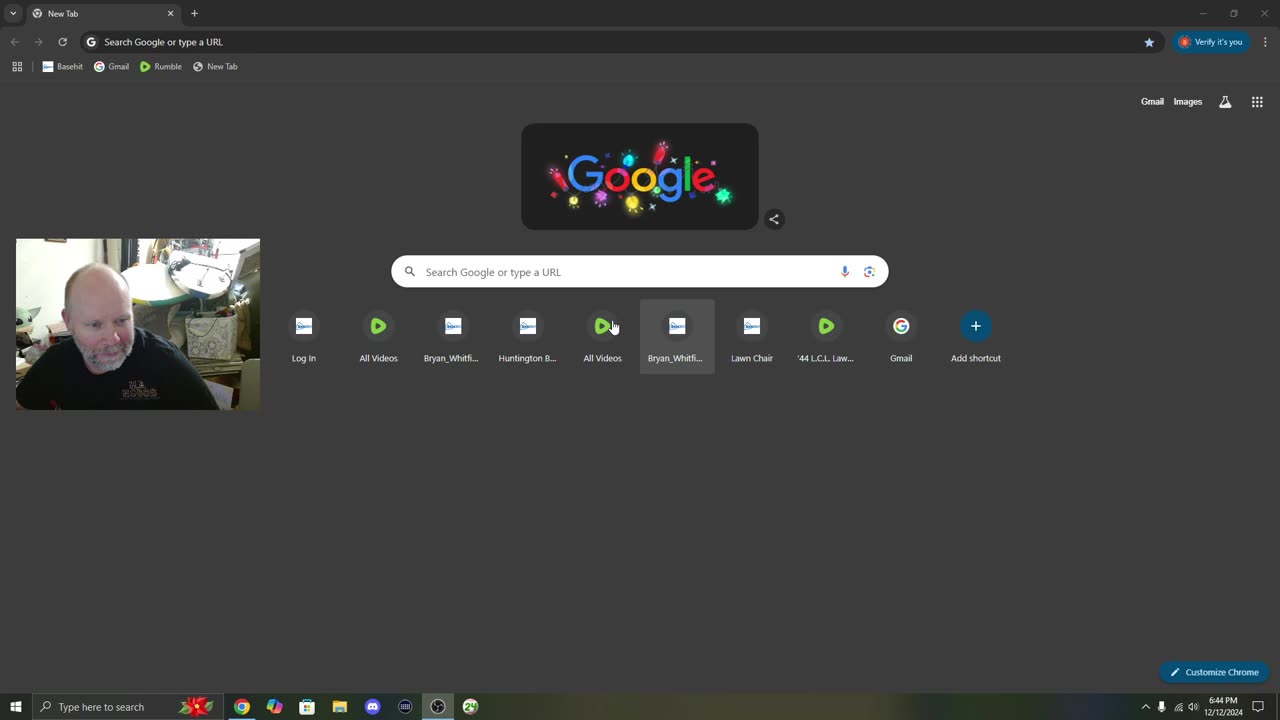Image resolution: width=1280 pixels, height=720 pixels.
Task: Open the Huntington B... shortcut
Action: [527, 337]
